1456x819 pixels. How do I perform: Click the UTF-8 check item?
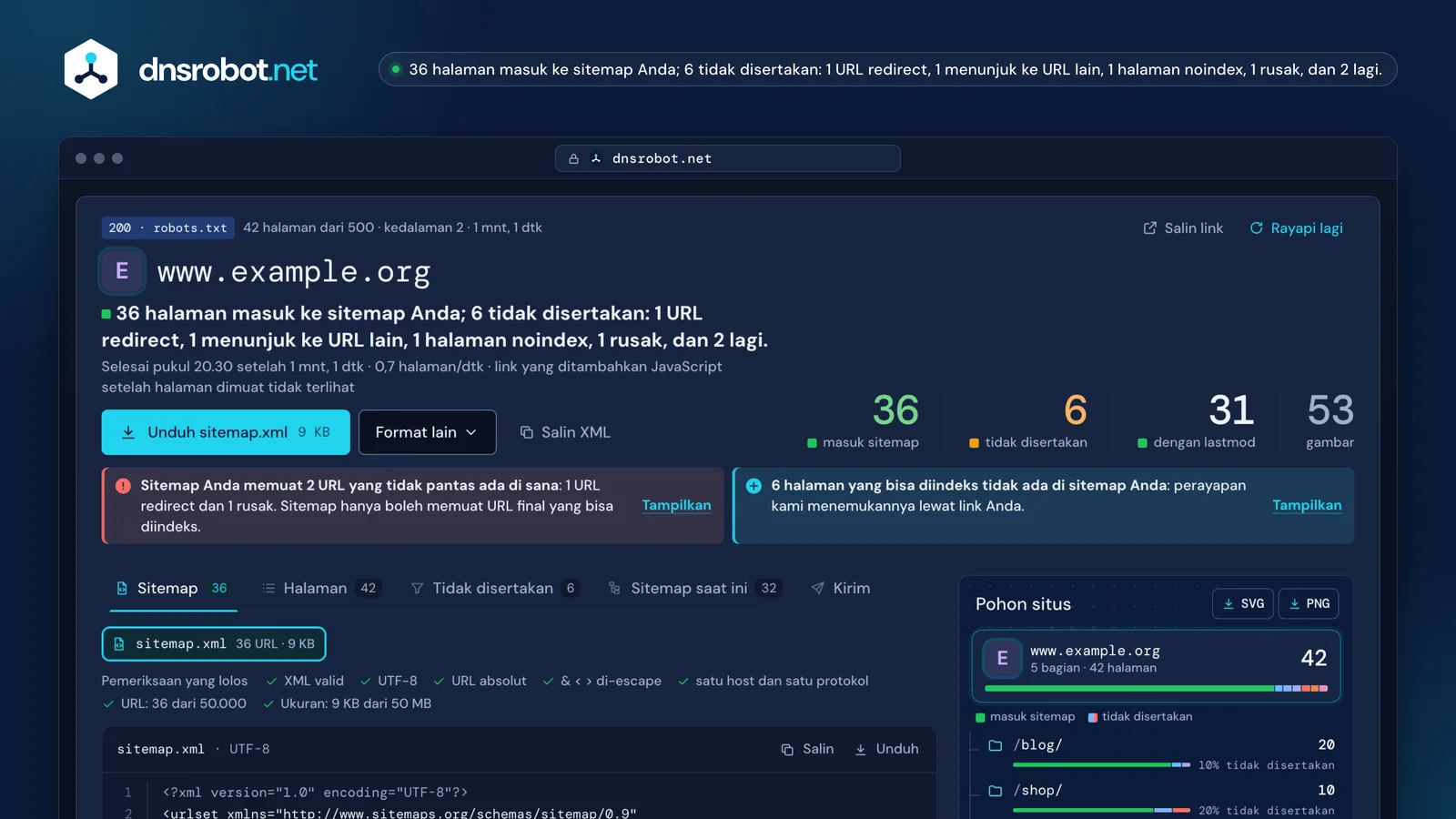pyautogui.click(x=389, y=681)
